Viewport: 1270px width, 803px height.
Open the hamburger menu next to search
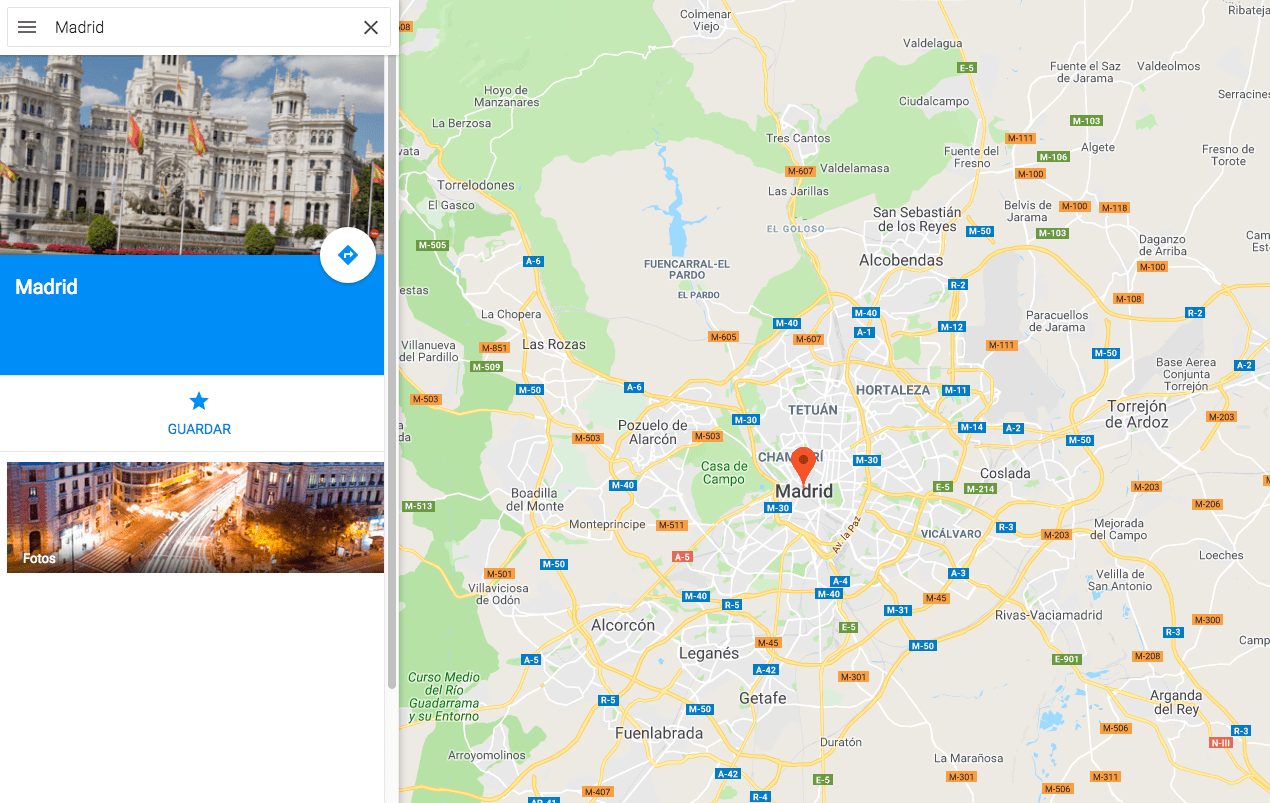[27, 27]
